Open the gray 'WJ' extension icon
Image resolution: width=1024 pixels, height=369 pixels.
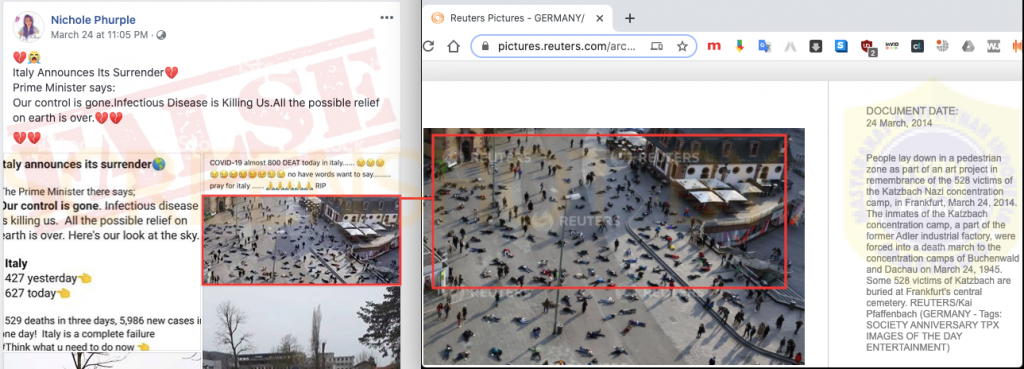pyautogui.click(x=993, y=46)
